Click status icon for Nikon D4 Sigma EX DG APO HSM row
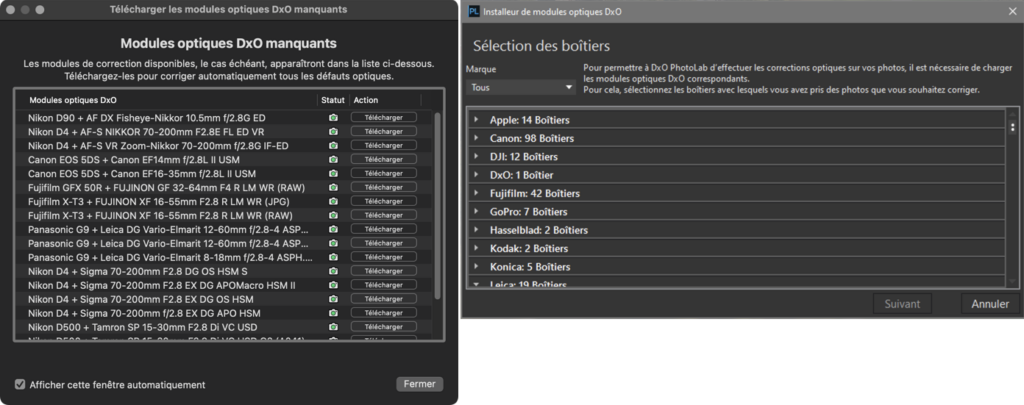This screenshot has height=405, width=1024. 334,313
